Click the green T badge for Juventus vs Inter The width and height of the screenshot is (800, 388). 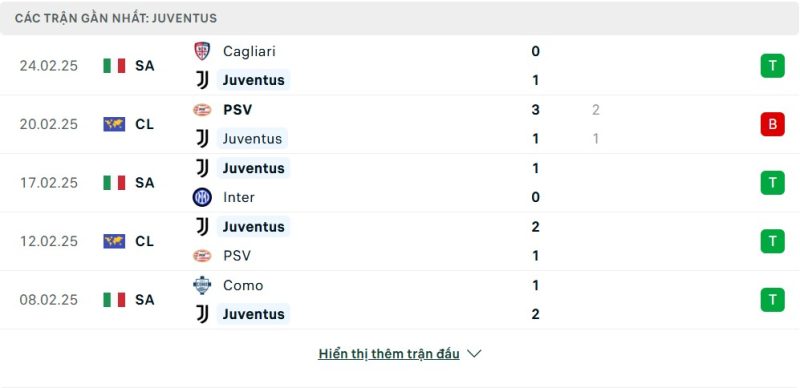pos(772,183)
